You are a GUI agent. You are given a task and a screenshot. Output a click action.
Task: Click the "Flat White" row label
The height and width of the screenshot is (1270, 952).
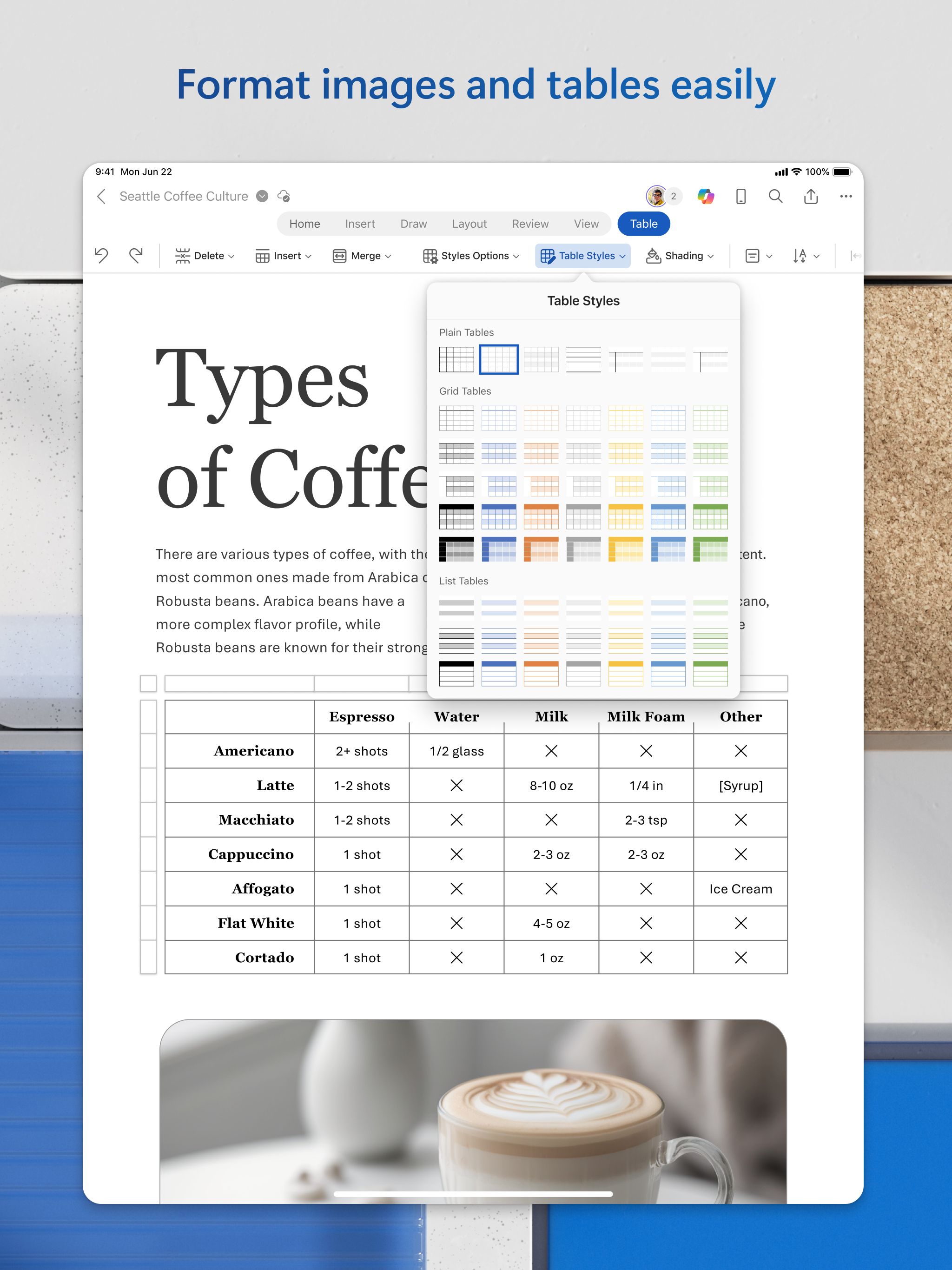click(x=256, y=923)
